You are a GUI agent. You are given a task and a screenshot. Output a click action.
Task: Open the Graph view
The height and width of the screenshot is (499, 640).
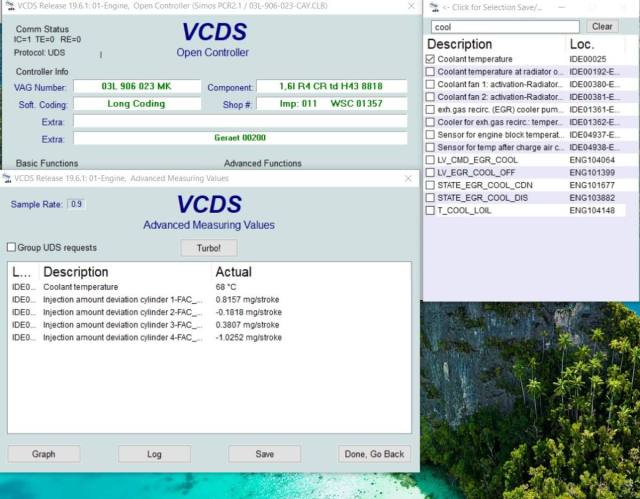pos(44,454)
